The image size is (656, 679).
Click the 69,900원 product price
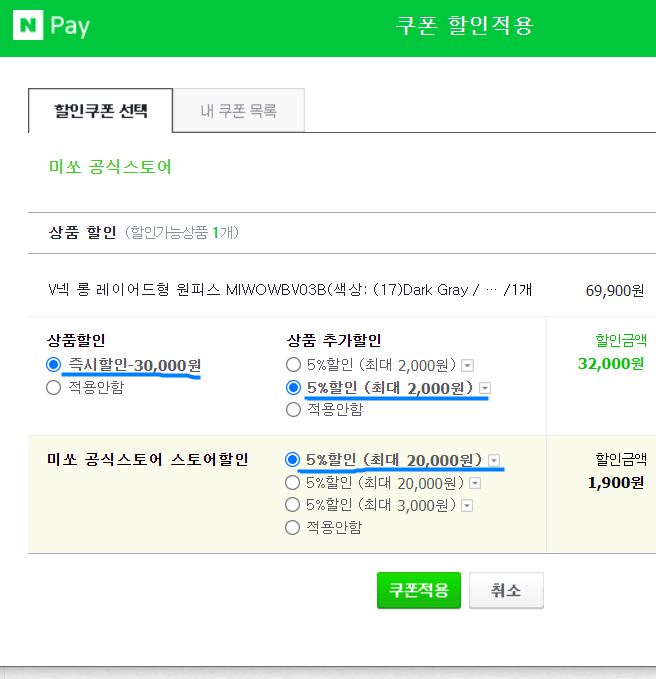pos(614,290)
